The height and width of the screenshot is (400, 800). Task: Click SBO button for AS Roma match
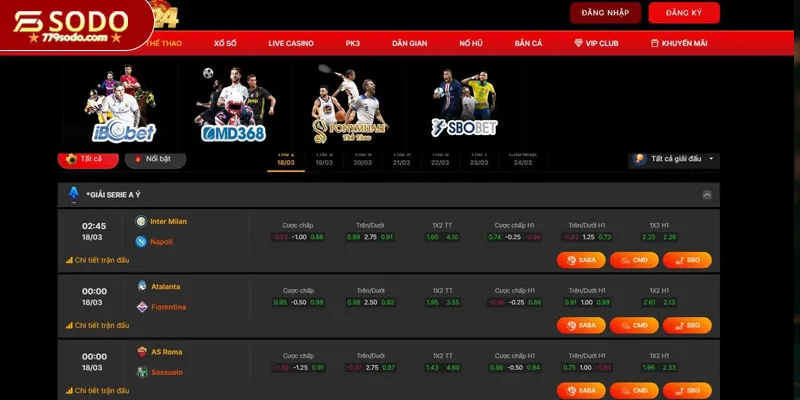tap(687, 391)
